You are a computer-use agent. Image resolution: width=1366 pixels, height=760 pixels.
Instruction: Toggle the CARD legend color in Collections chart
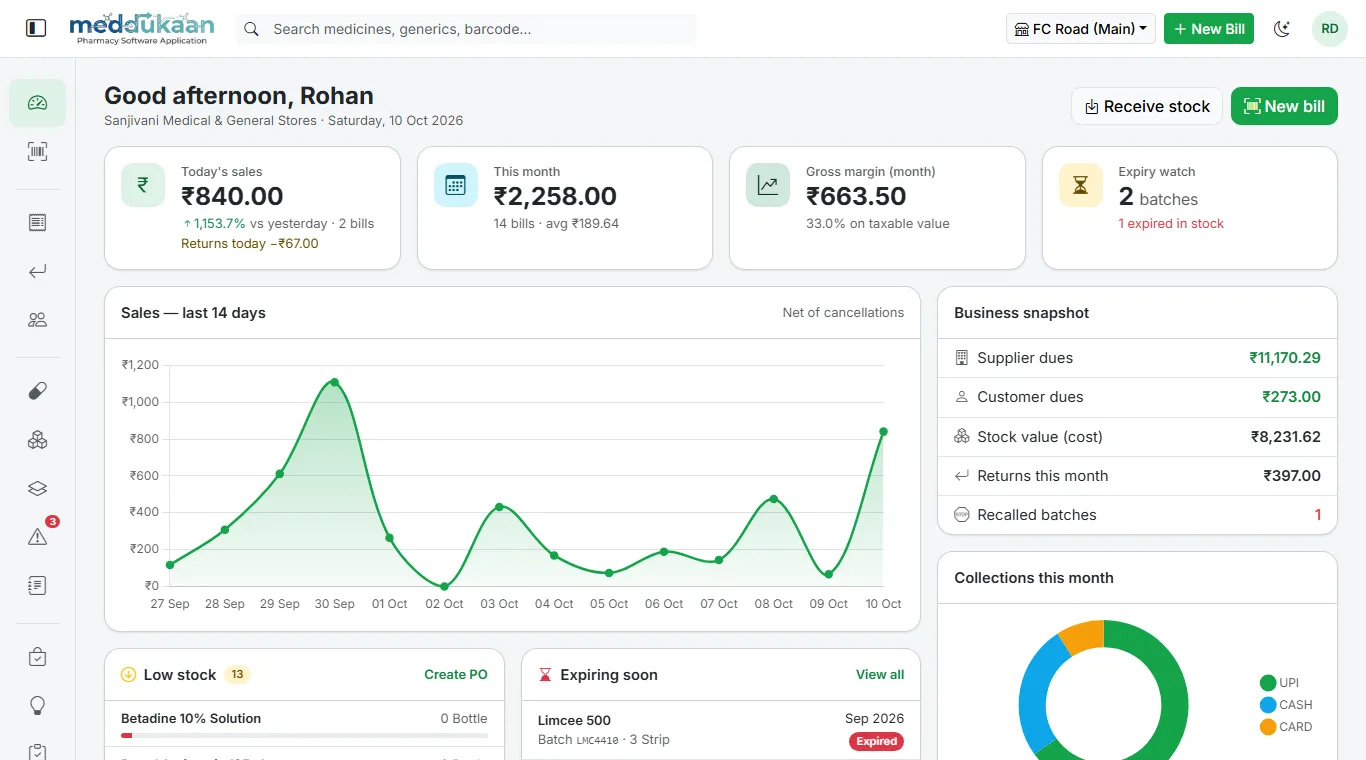(1268, 727)
